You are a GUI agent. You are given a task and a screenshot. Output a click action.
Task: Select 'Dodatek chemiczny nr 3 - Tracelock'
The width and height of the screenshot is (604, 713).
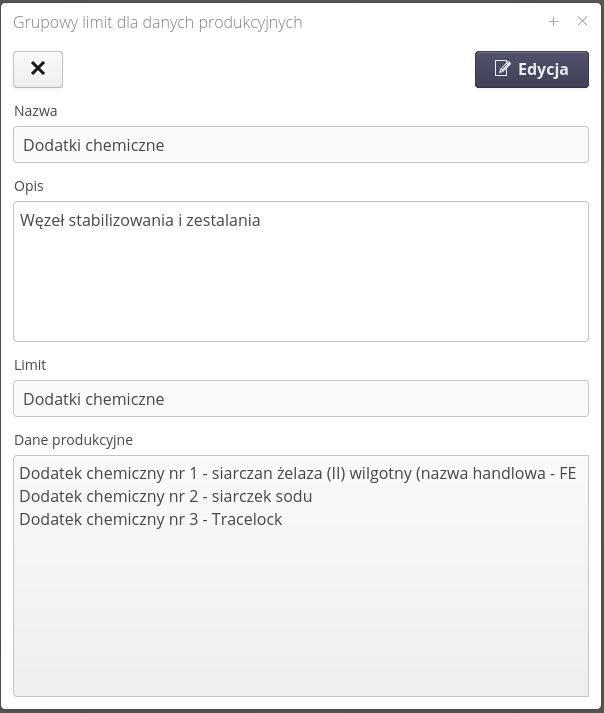point(150,519)
